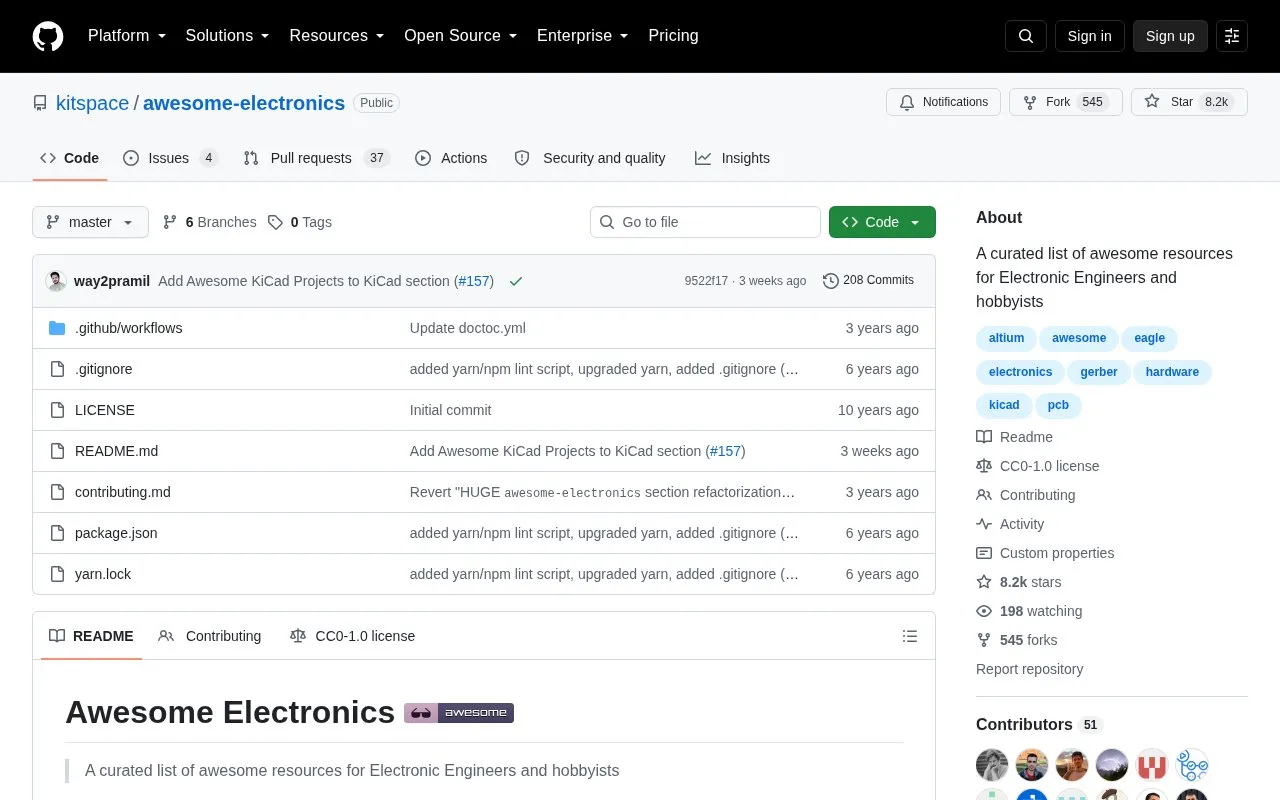Open the green Code dropdown
Screen dimensions: 1280x800
point(882,222)
